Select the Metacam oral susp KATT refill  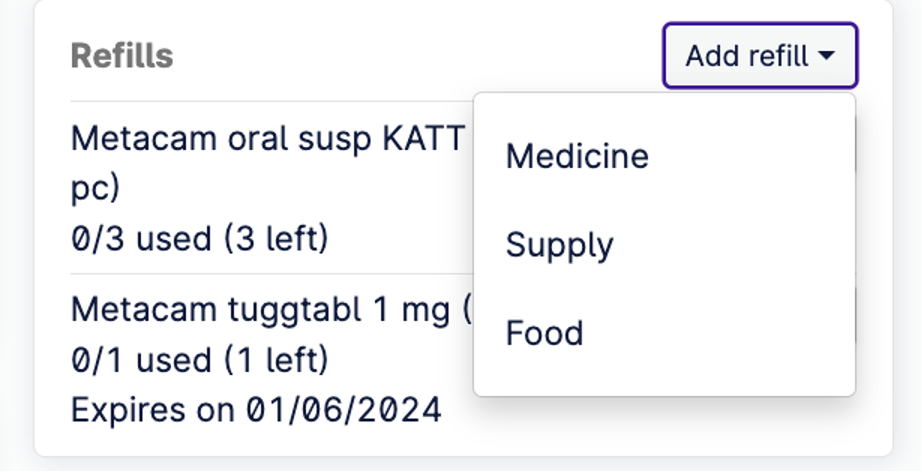[x=268, y=138]
